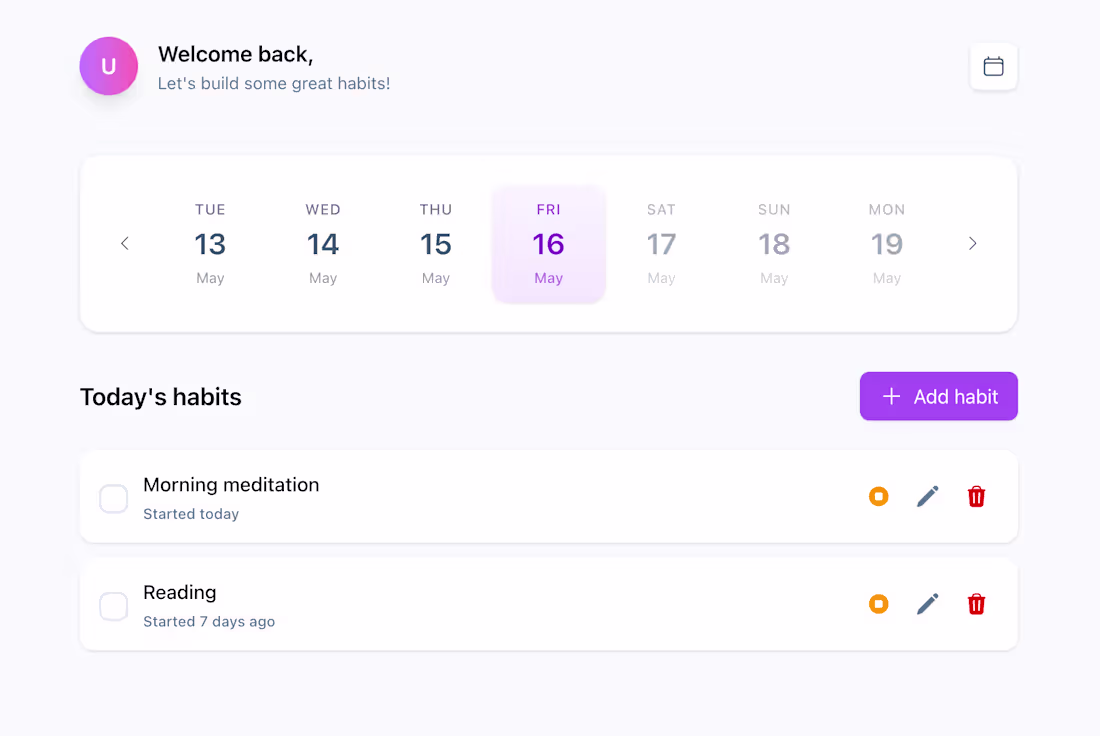1100x736 pixels.
Task: Mark Reading as done today
Action: pyautogui.click(x=113, y=606)
